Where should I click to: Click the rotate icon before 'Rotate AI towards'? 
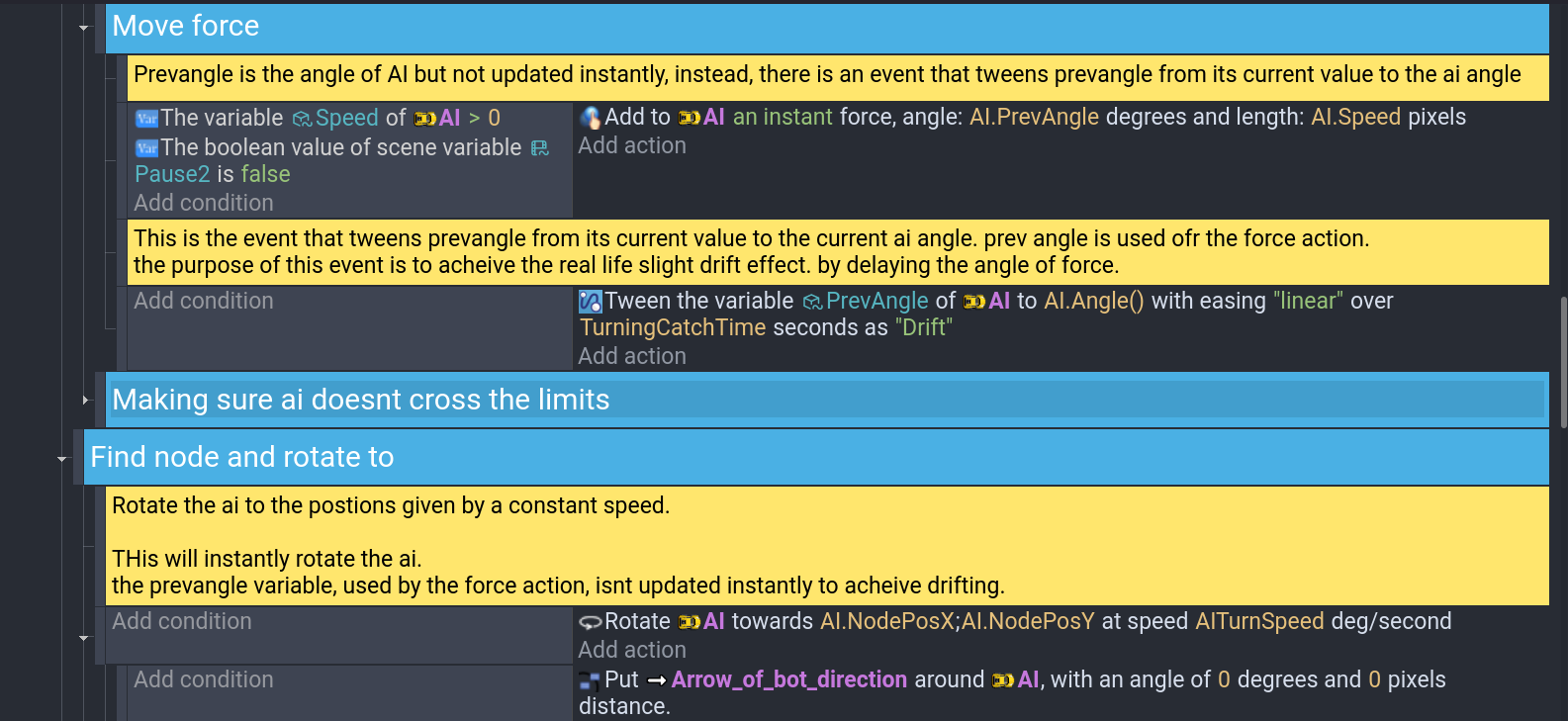(590, 622)
